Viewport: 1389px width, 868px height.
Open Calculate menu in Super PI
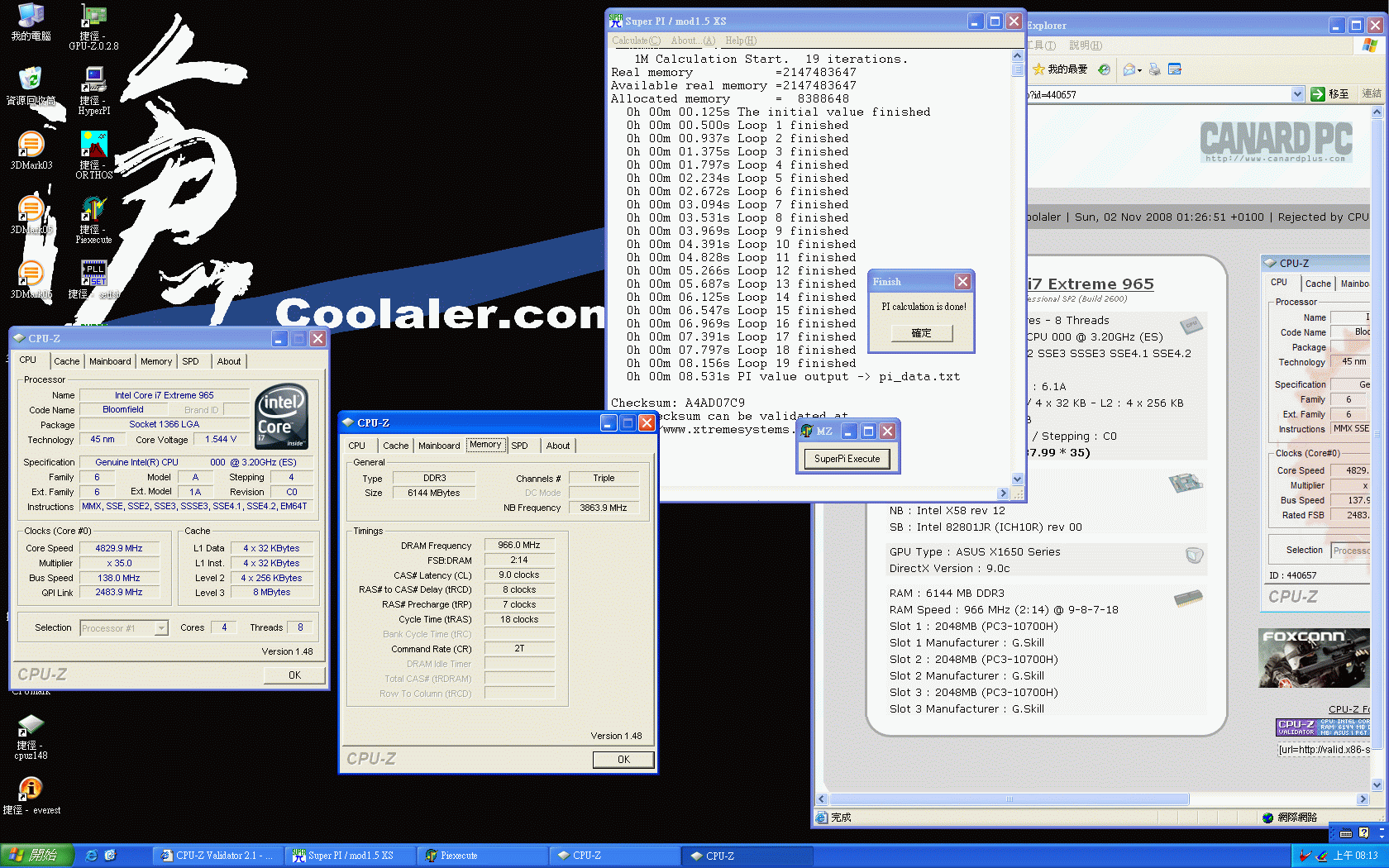637,41
